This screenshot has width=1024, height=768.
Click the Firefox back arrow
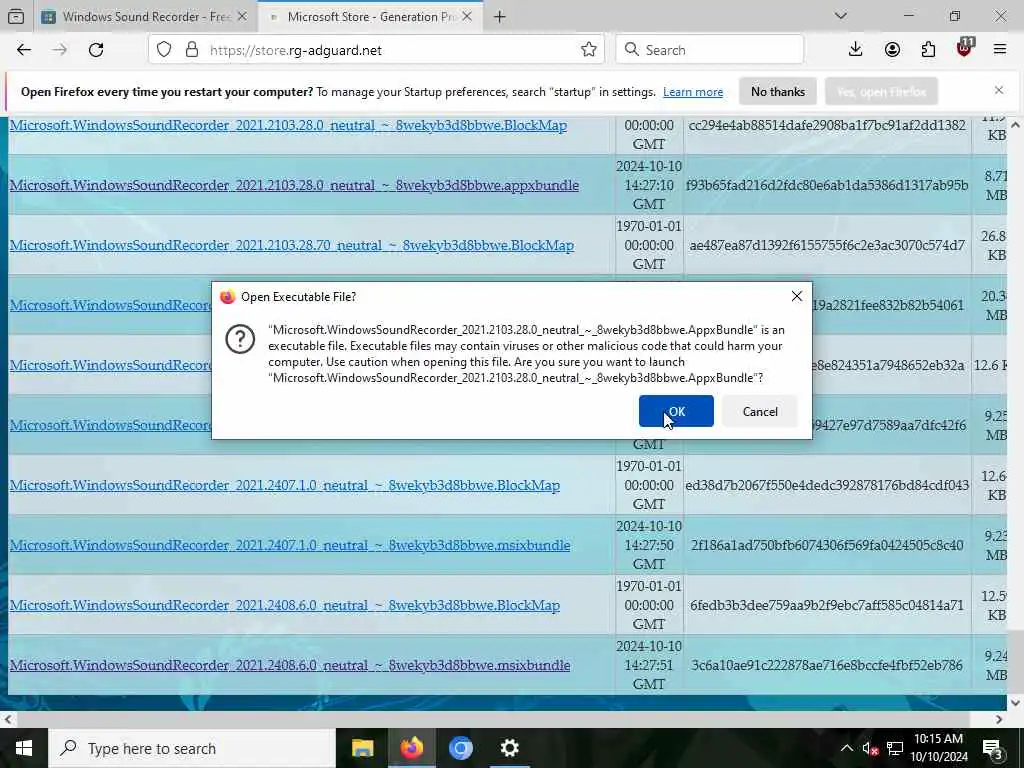pyautogui.click(x=24, y=50)
